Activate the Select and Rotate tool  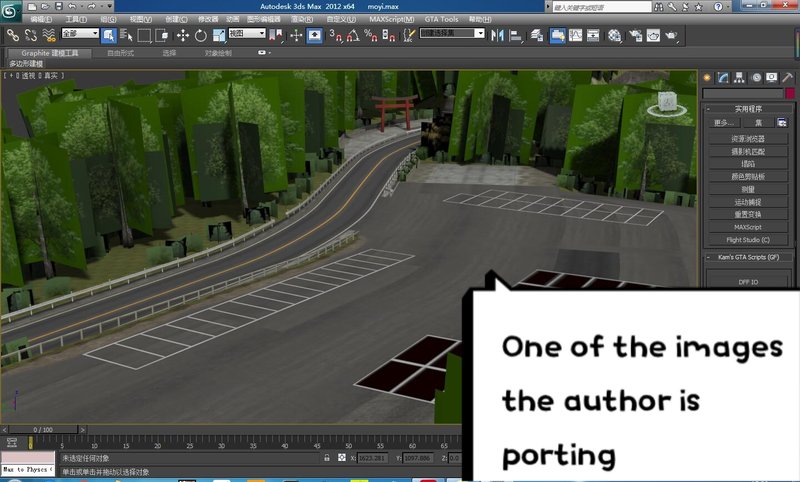201,35
